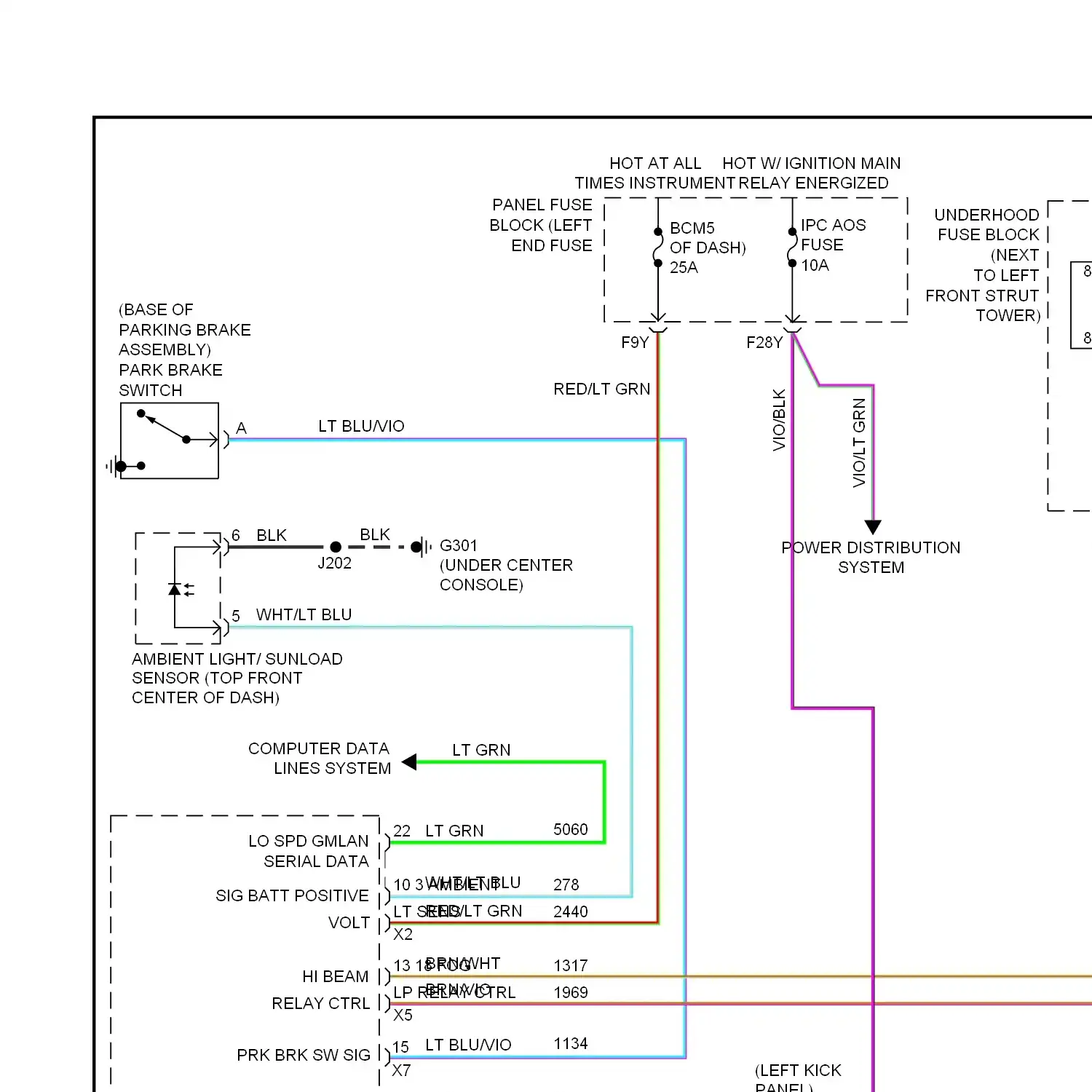Click the arrowhead pointing to Computer Data Lines System
Screen dimensions: 1092x1092
tap(409, 761)
